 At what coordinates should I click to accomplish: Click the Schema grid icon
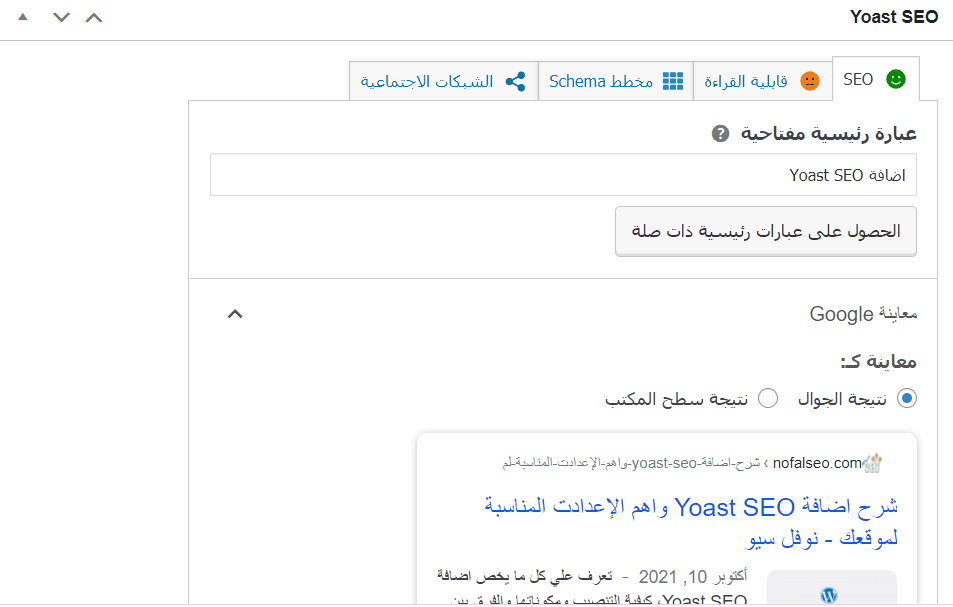click(x=673, y=81)
